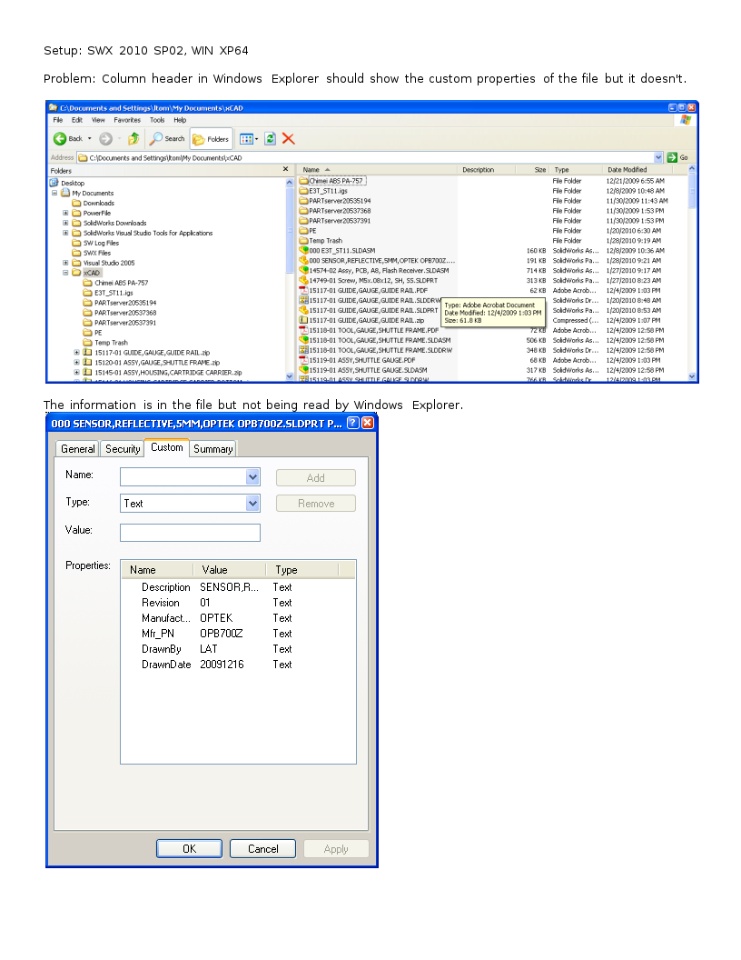Screen dimensions: 741x960
Task: Open the Edit menu
Action: [x=77, y=120]
